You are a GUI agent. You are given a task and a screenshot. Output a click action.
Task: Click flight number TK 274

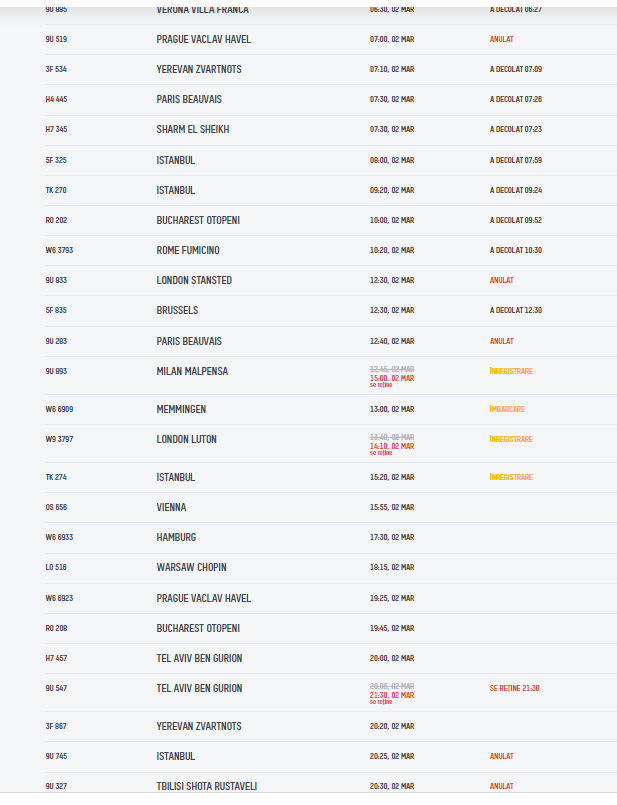click(56, 477)
